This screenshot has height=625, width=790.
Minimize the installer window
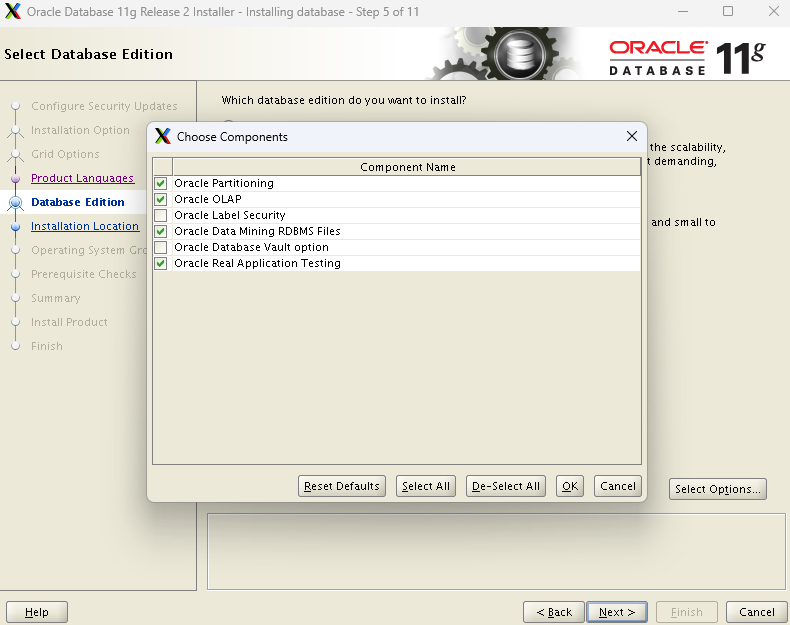pos(683,11)
